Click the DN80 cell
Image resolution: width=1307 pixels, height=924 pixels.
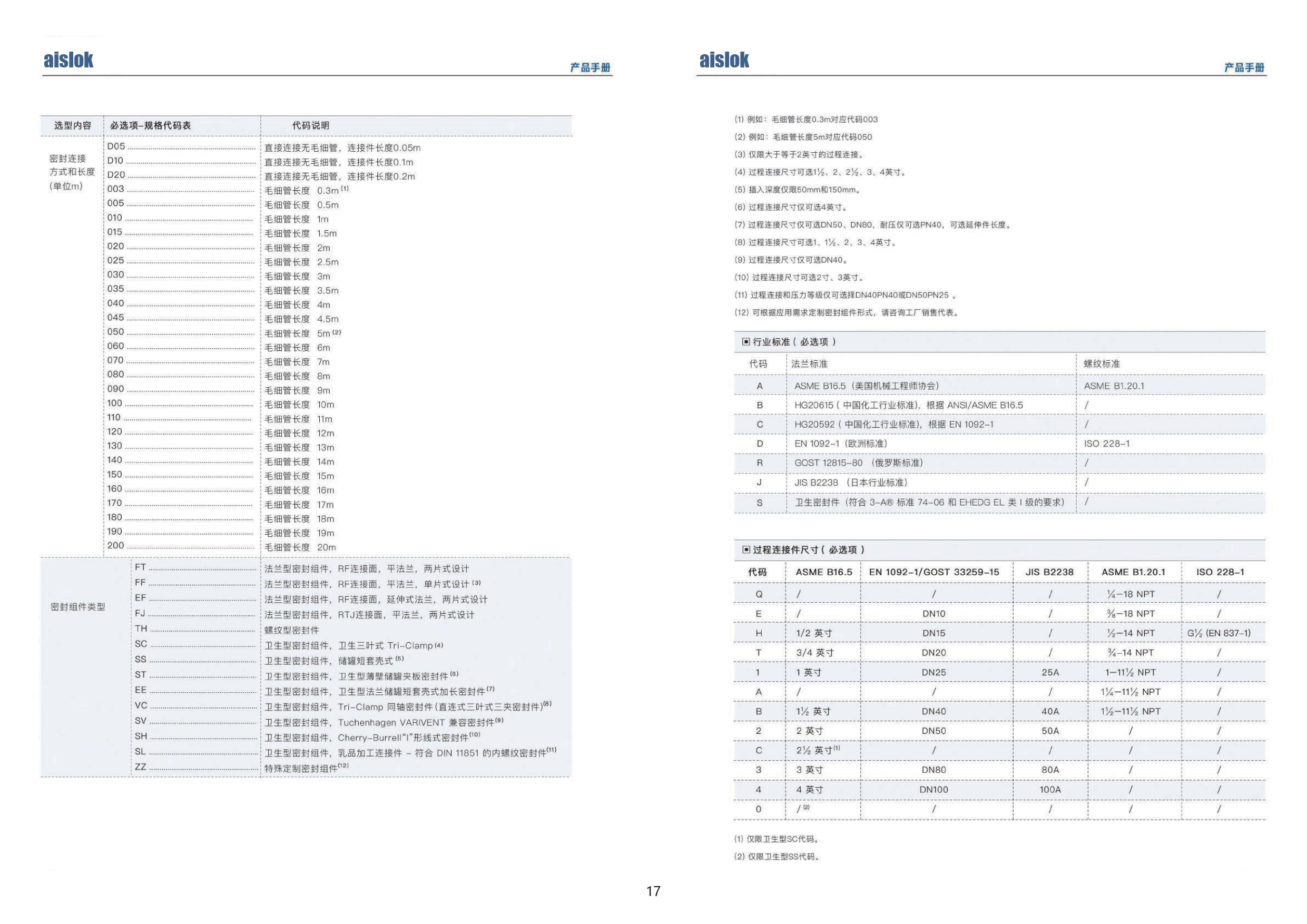(933, 770)
